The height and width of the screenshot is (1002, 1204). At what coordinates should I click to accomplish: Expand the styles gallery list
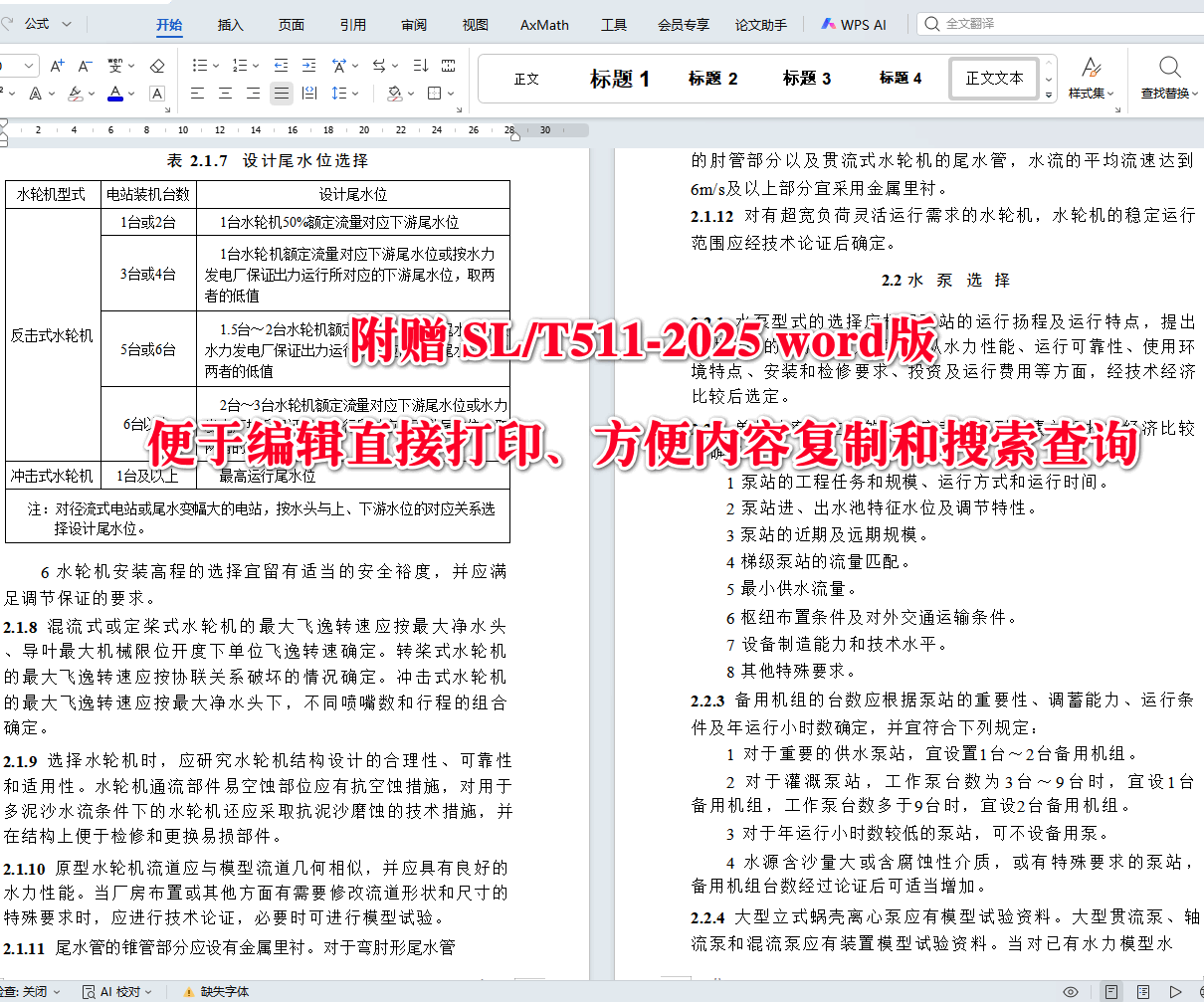[1049, 96]
